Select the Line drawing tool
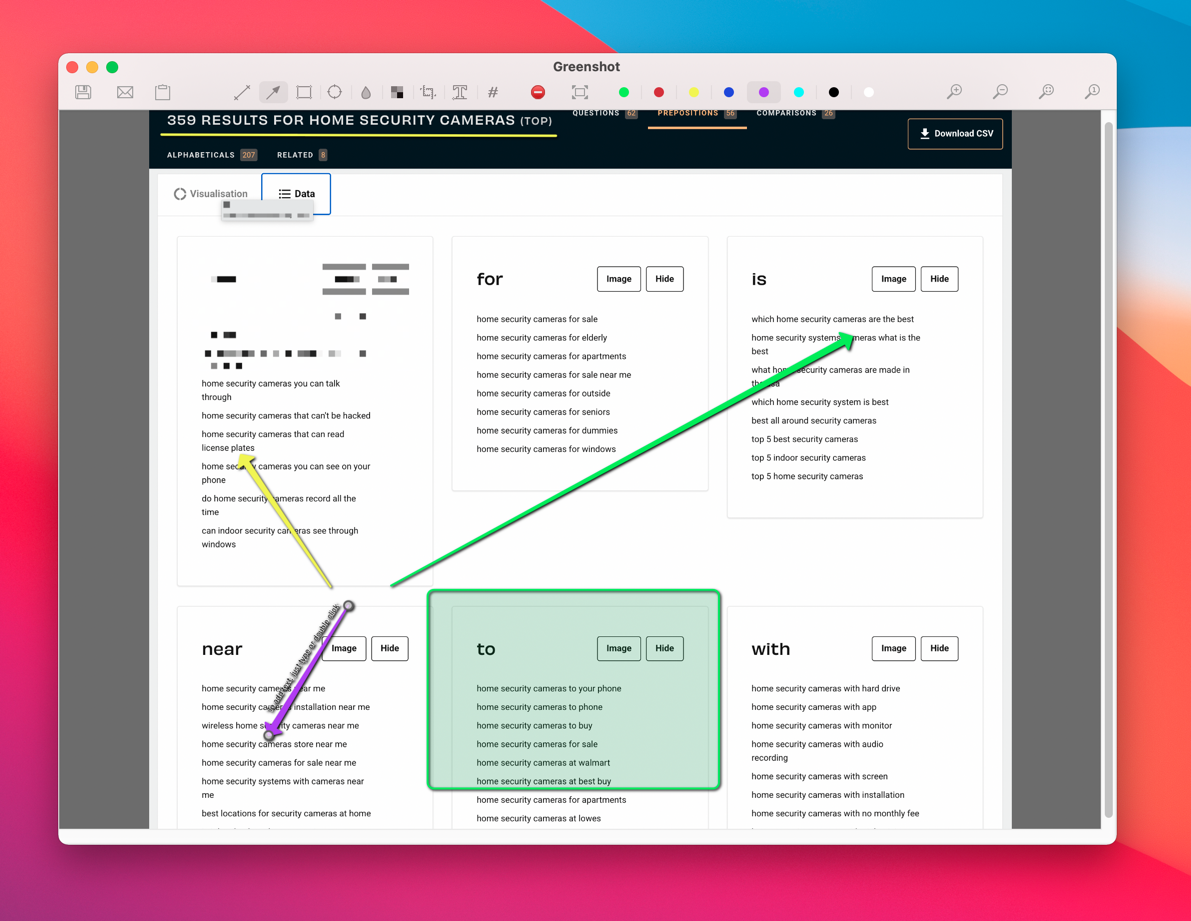This screenshot has width=1191, height=921. point(242,93)
